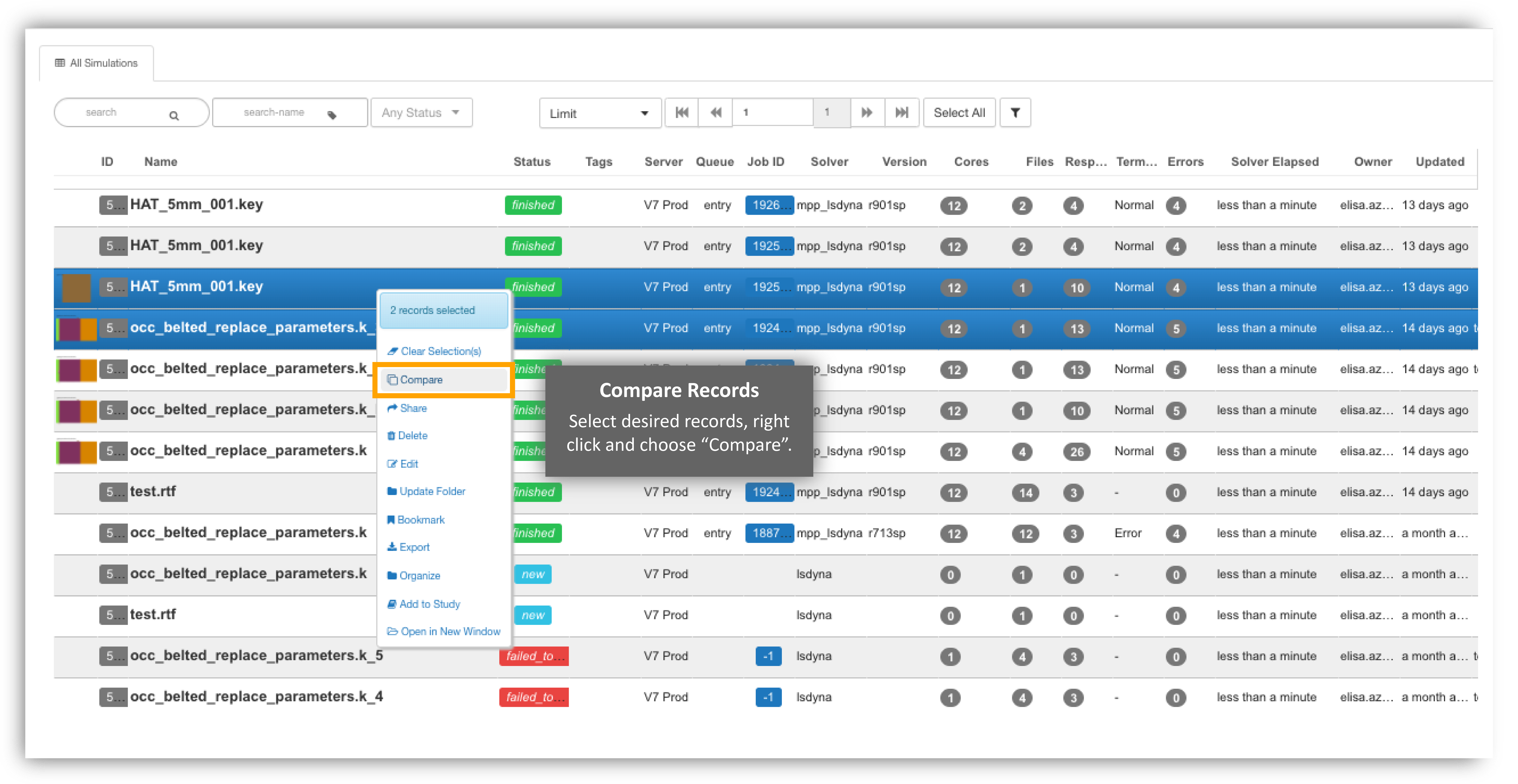Click the brown swatch on selected HAT_5mm_001.key row
Screen dimensions: 1518x784
pyautogui.click(x=77, y=288)
